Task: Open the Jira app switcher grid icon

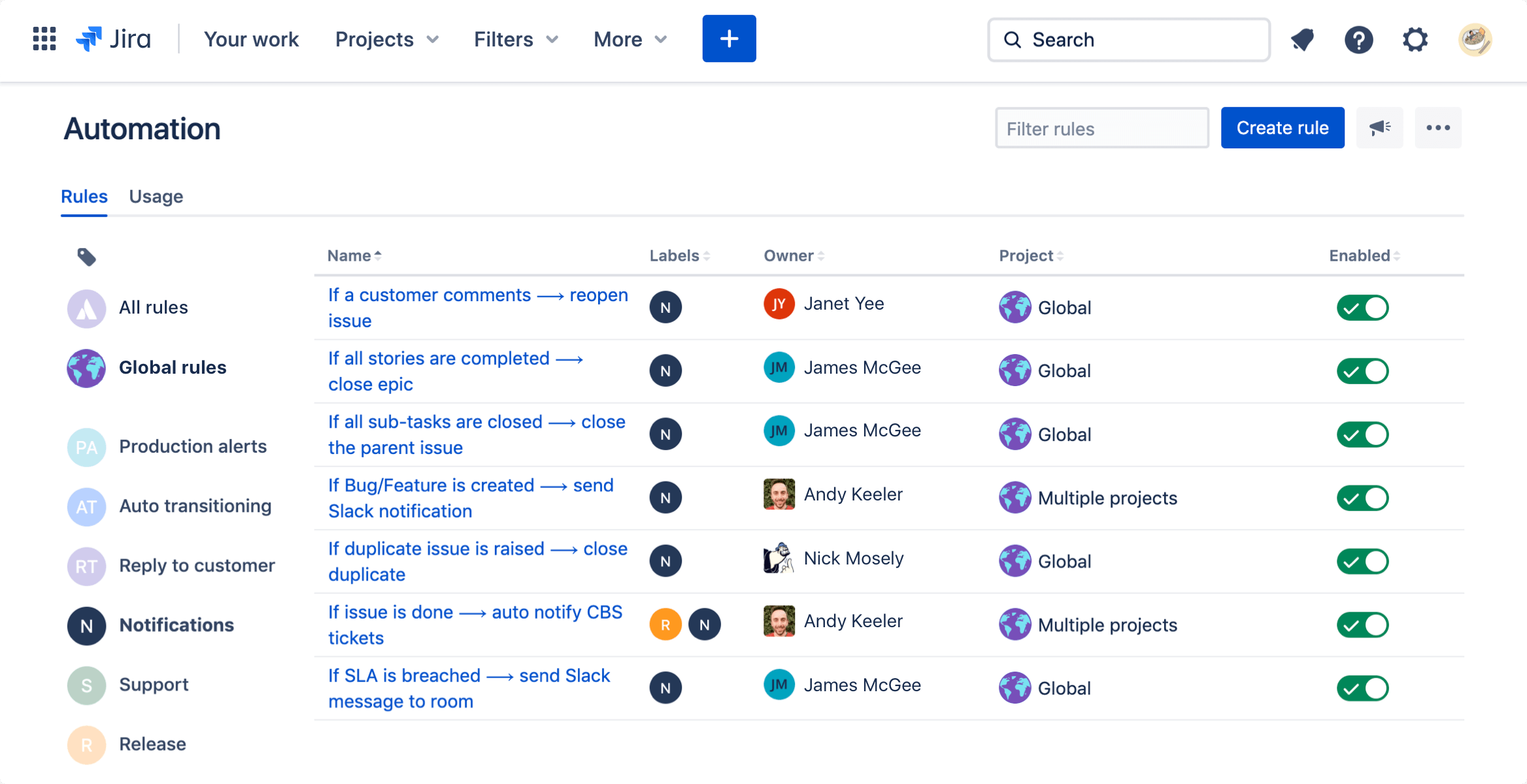Action: [43, 40]
